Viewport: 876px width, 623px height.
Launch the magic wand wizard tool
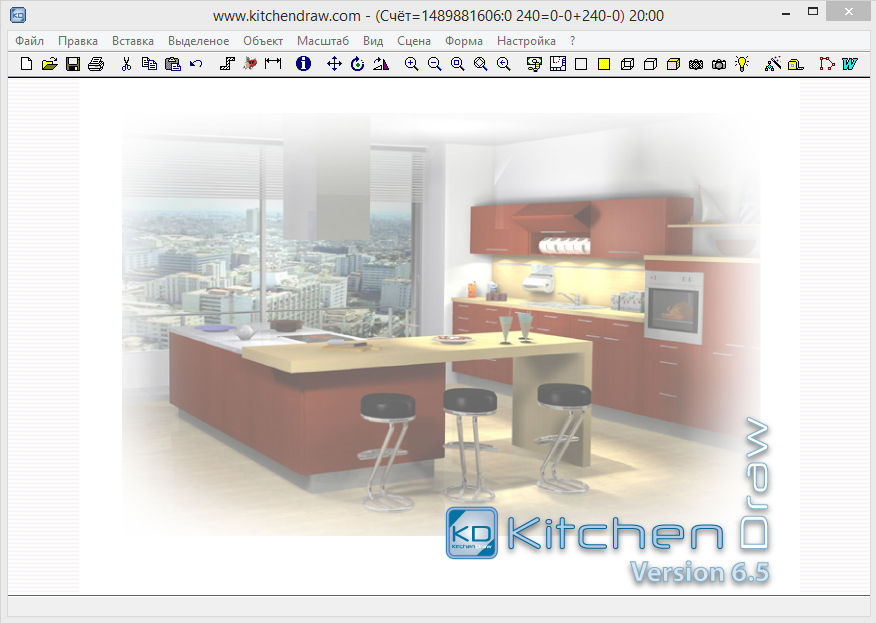[773, 64]
